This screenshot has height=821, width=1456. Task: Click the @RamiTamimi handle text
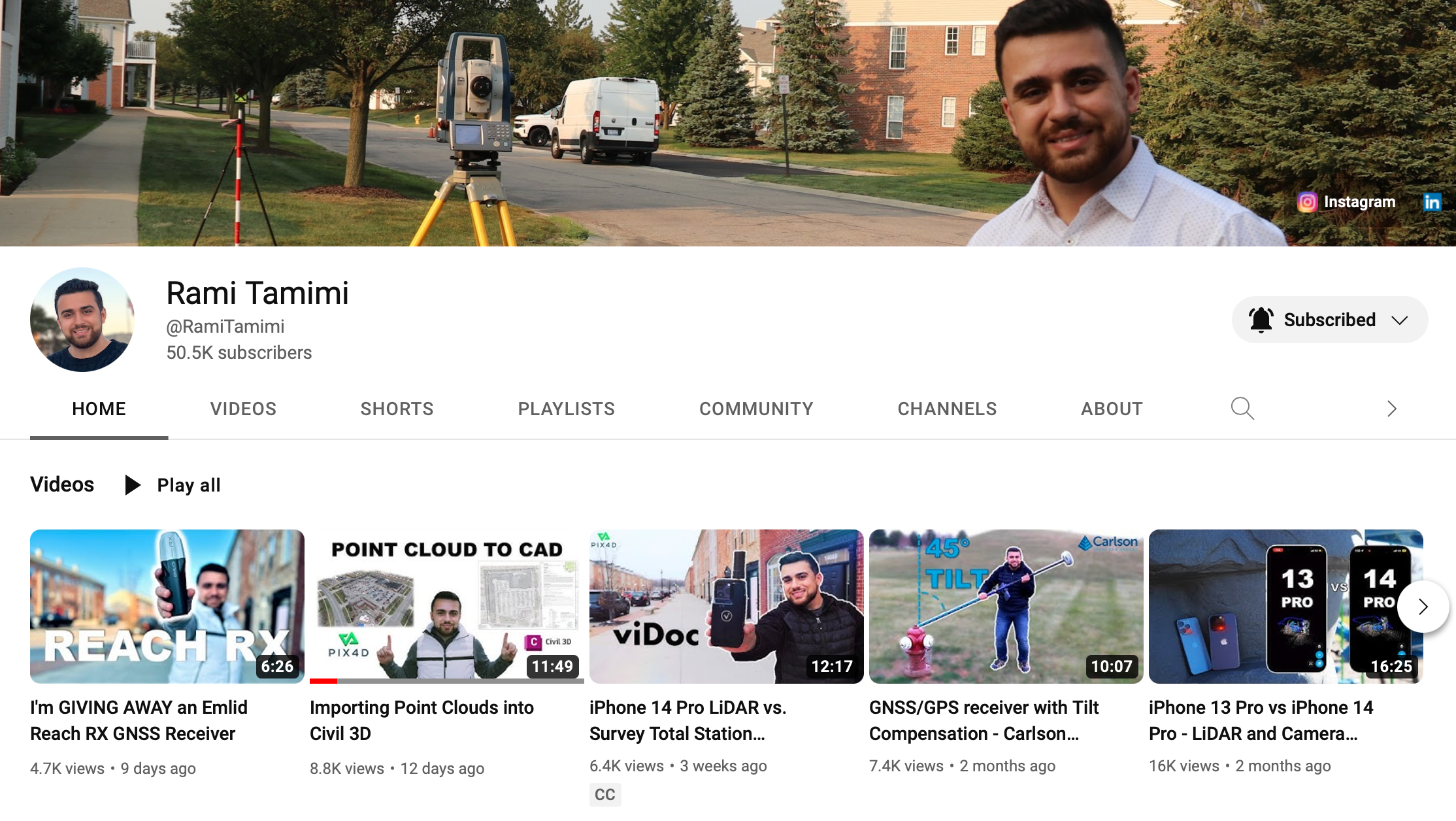[x=225, y=326]
